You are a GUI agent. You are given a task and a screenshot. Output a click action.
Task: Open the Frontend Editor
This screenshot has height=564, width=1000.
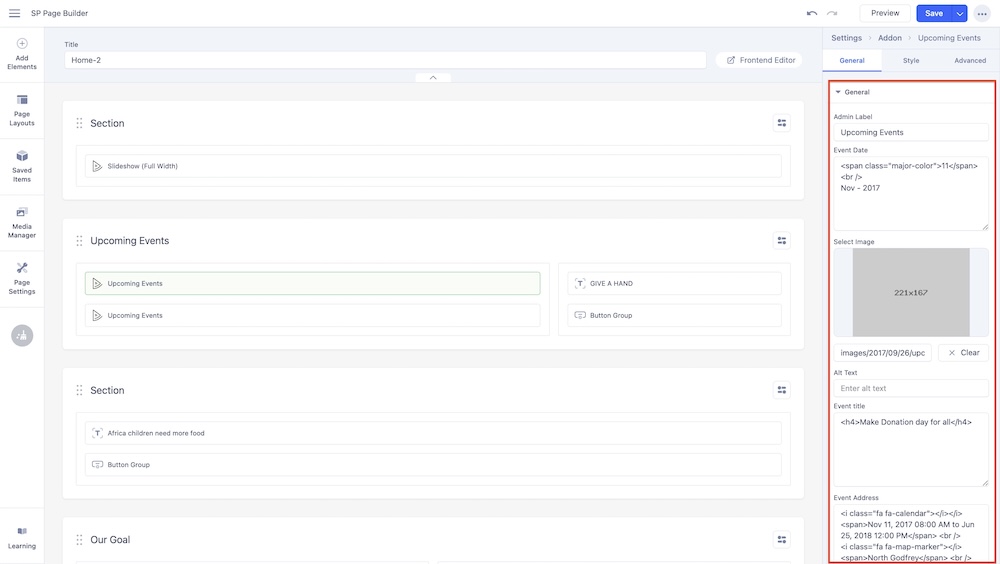coord(760,60)
